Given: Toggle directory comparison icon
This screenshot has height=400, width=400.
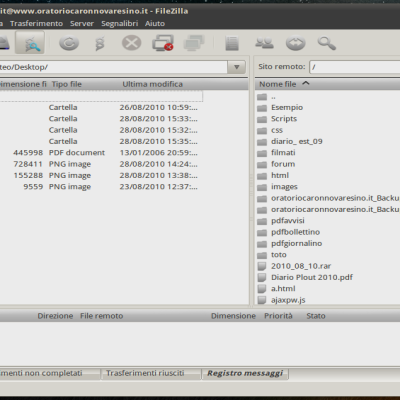Looking at the screenshot, I should pos(264,43).
